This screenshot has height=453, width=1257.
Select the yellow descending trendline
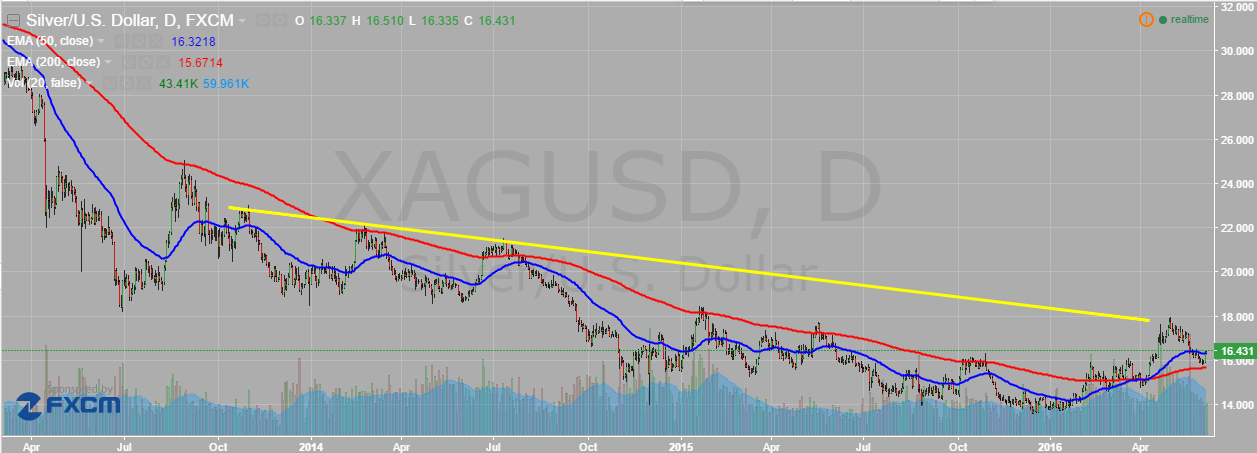click(x=688, y=264)
